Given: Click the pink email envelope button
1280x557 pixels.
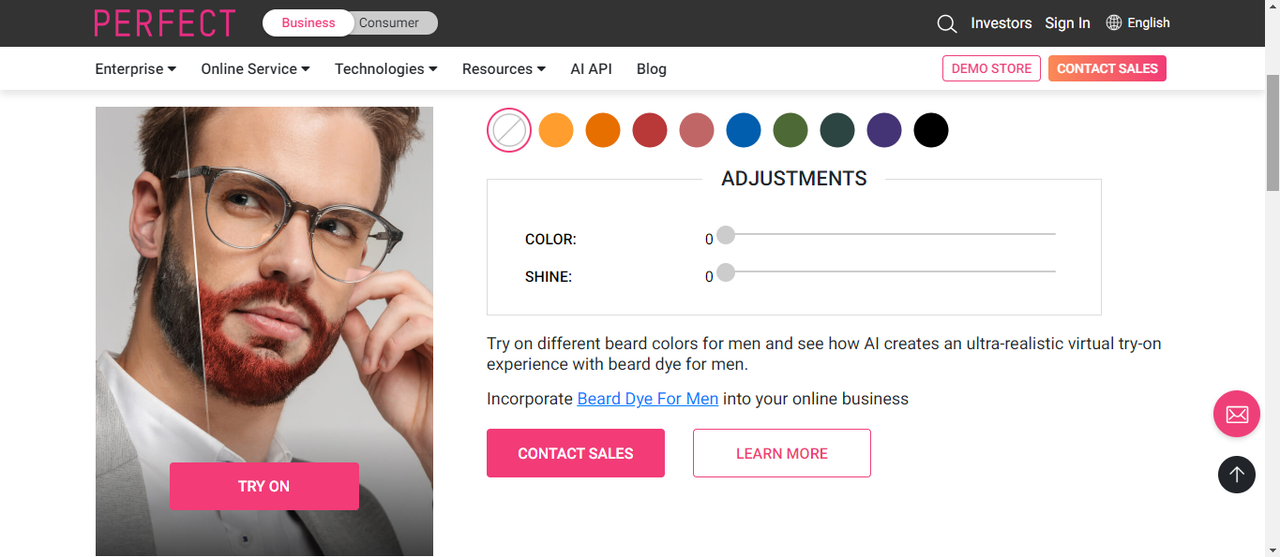Looking at the screenshot, I should [x=1236, y=414].
